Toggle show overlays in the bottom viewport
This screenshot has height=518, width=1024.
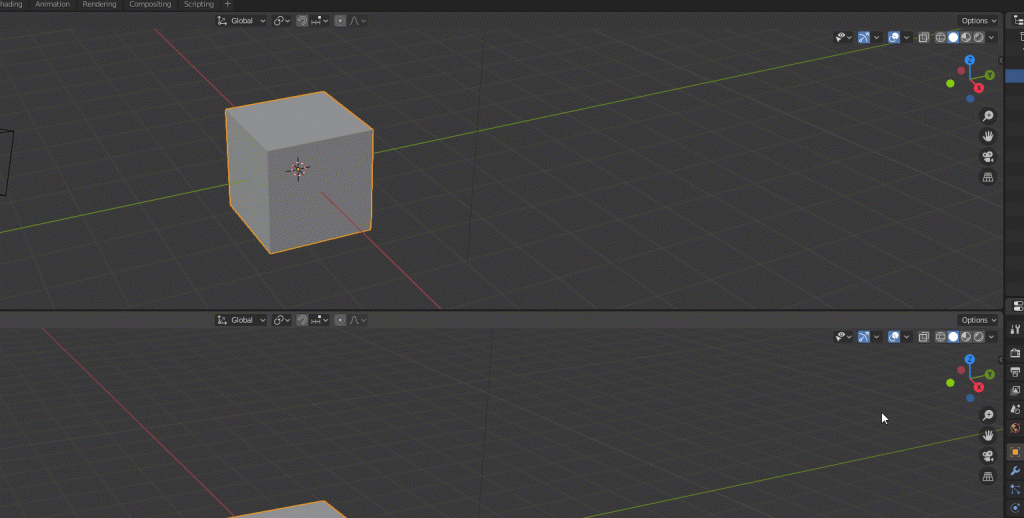point(894,337)
